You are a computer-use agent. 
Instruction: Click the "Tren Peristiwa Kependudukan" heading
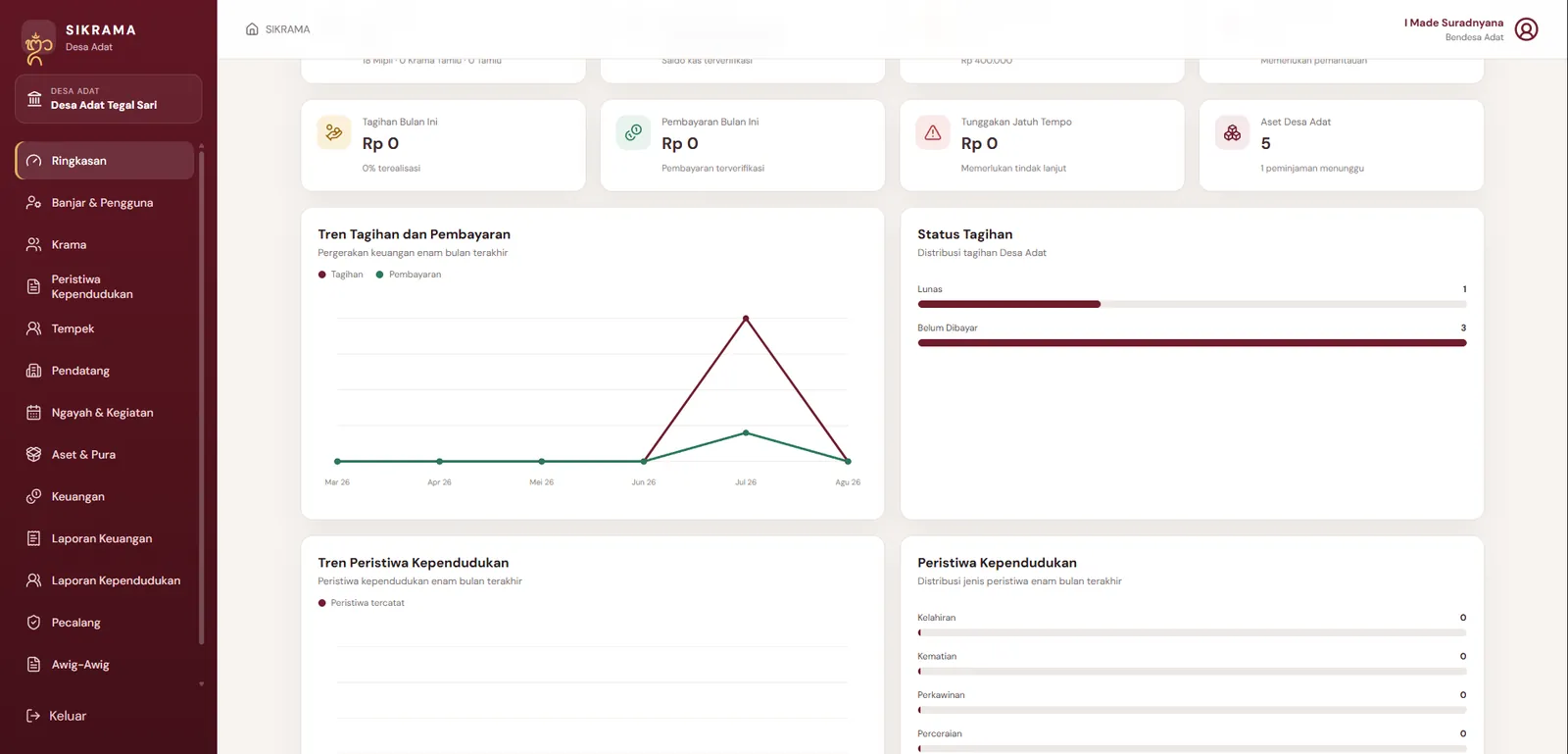(414, 563)
